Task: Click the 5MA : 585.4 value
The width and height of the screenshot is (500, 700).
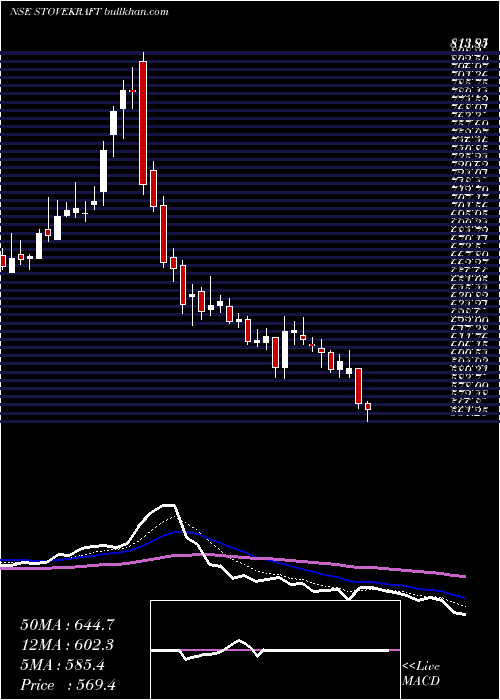Action: pos(62,665)
